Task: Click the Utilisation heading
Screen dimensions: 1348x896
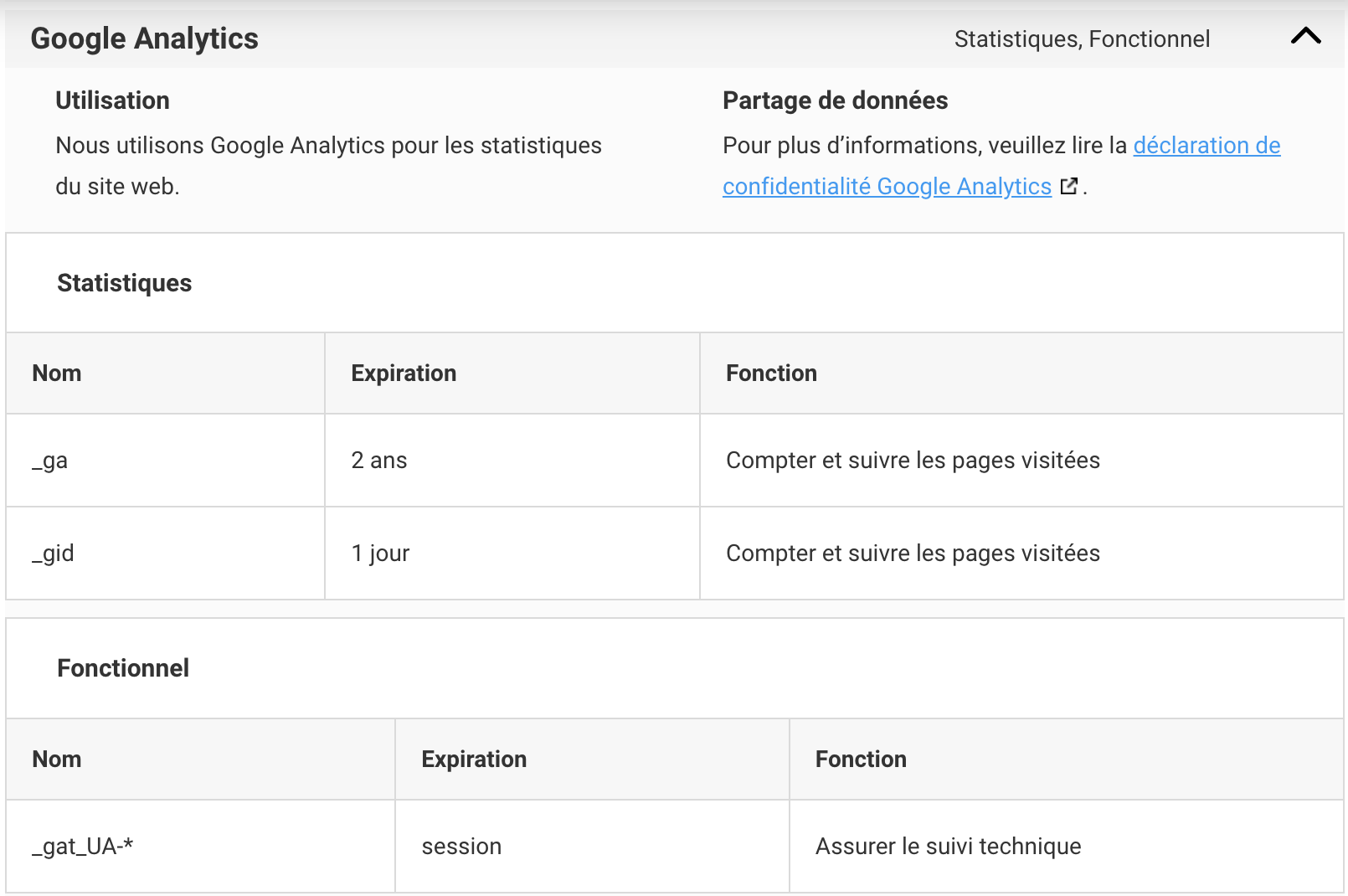Action: (x=112, y=100)
